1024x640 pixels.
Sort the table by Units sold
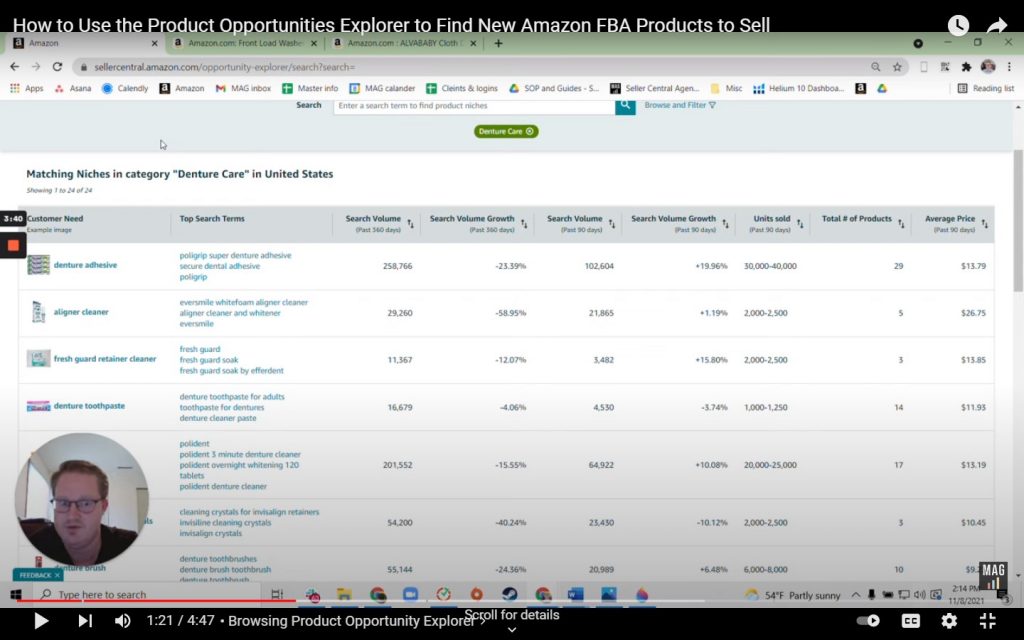coord(800,224)
